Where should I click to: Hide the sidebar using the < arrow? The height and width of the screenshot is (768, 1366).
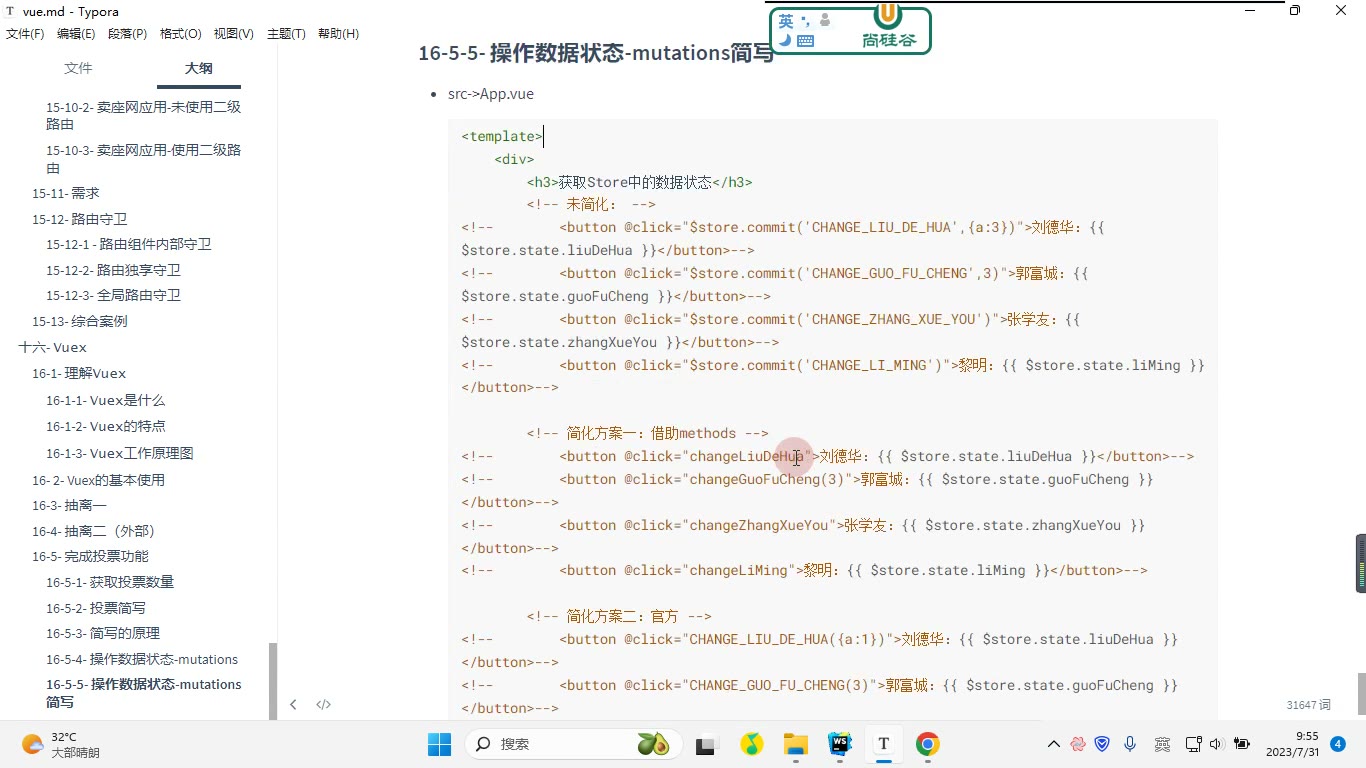293,705
